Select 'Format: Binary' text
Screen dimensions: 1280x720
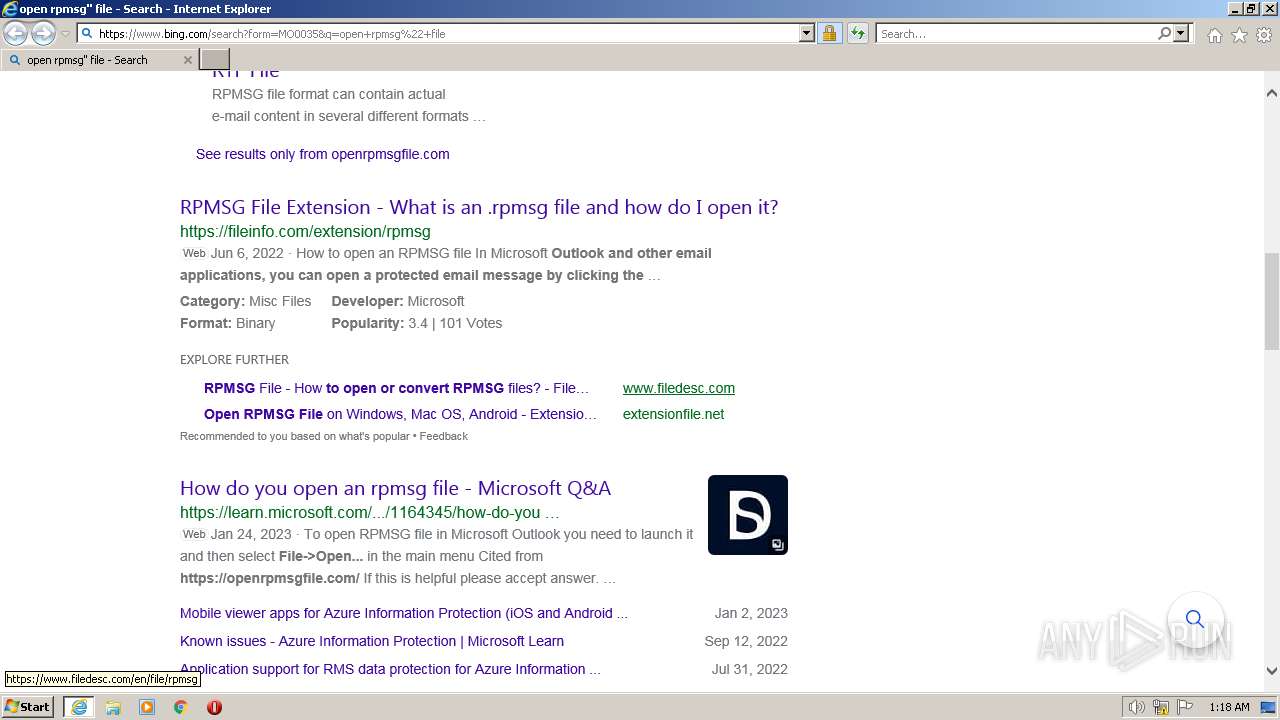click(x=227, y=323)
